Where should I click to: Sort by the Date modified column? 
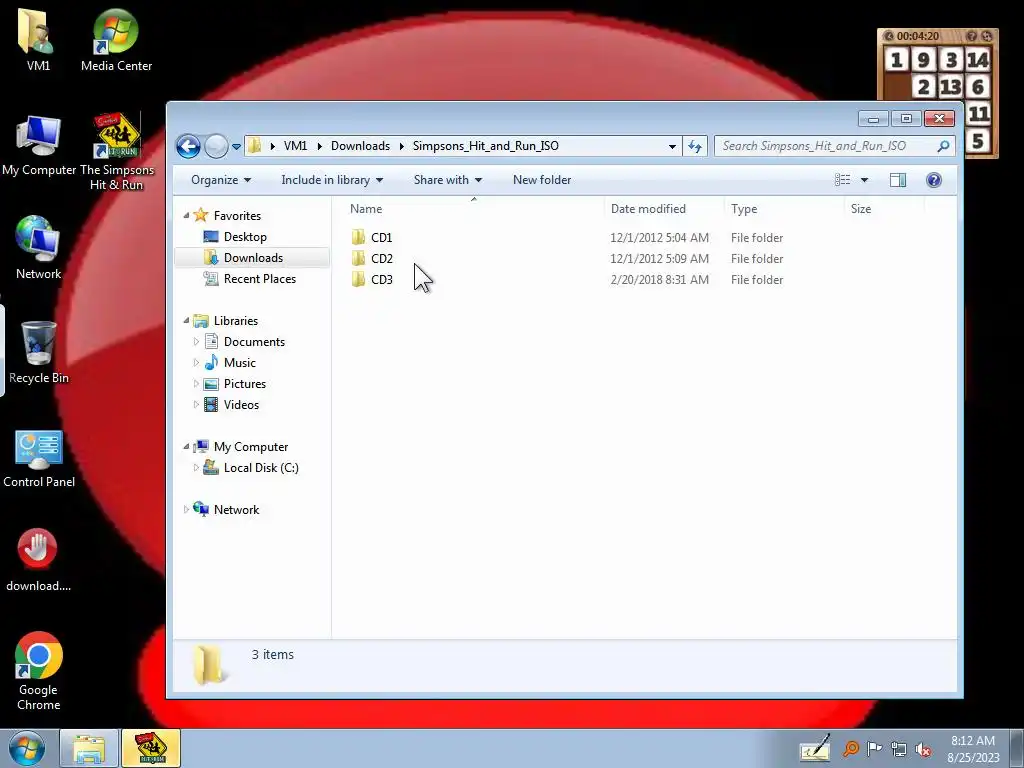(664, 209)
